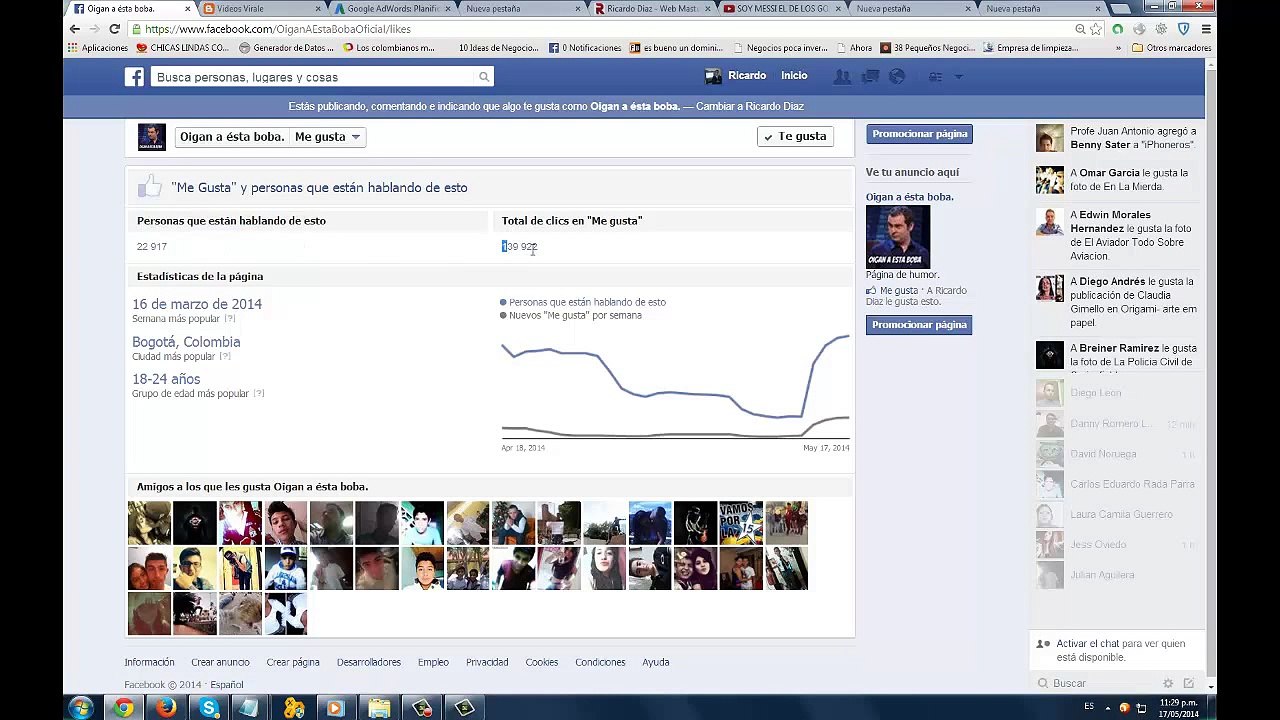The width and height of the screenshot is (1280, 720).
Task: Open the friend requests icon
Action: (x=843, y=77)
